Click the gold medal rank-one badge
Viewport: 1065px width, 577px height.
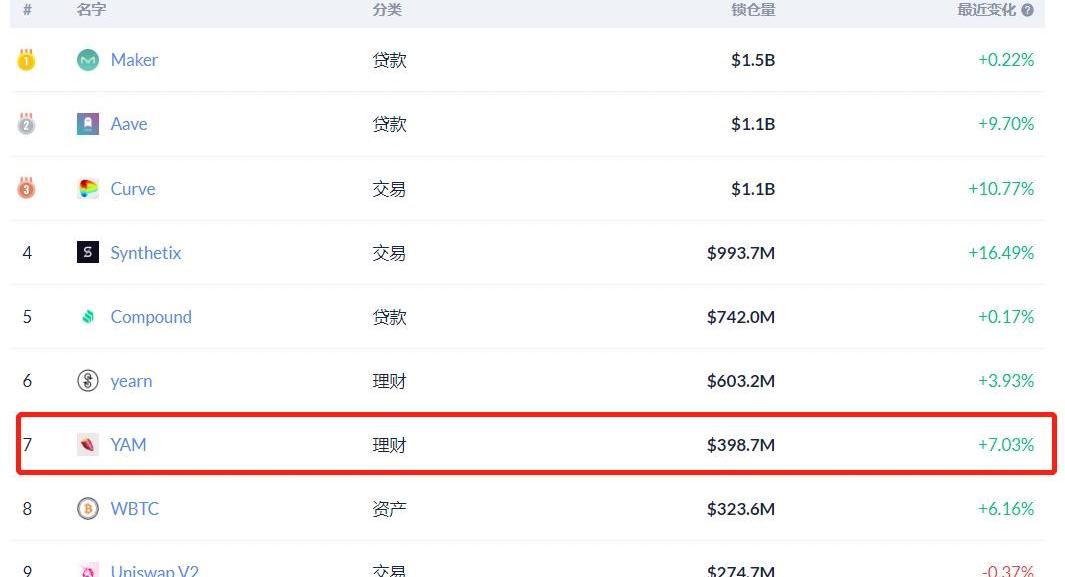[27, 60]
